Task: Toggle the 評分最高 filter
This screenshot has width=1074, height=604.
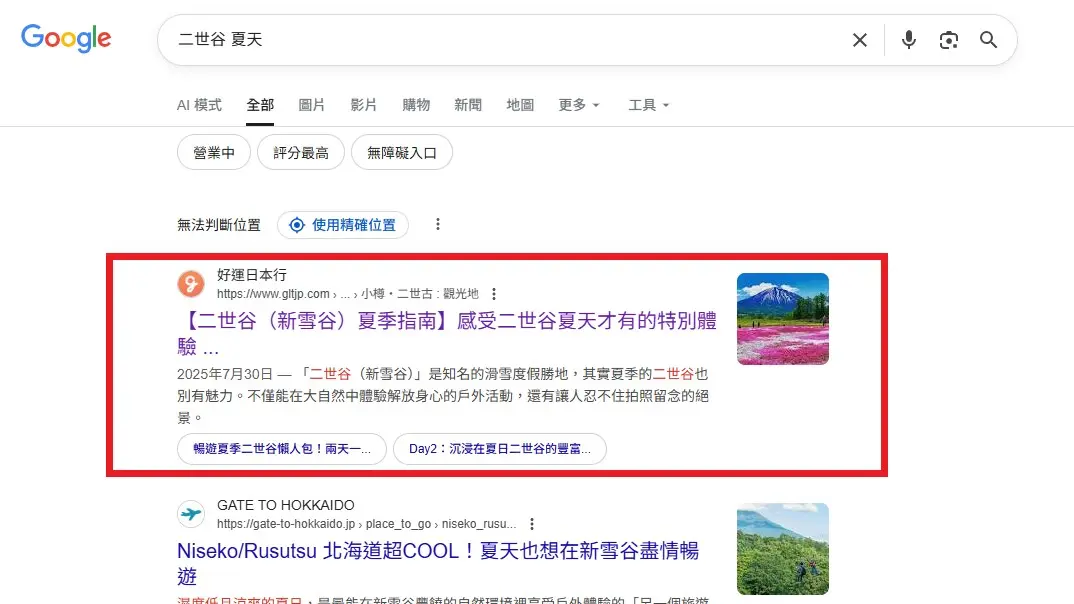Action: click(301, 152)
